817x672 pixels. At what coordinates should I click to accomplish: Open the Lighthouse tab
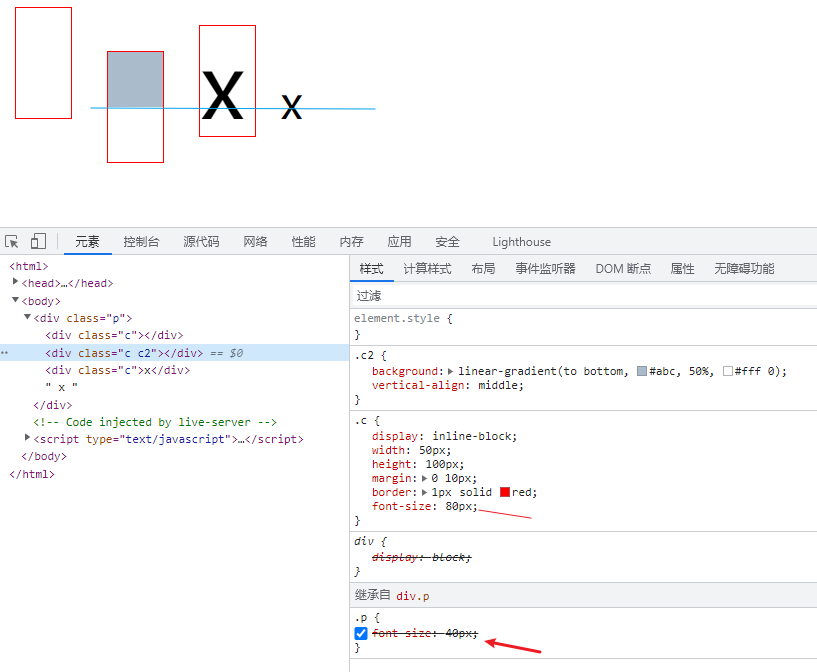(521, 242)
